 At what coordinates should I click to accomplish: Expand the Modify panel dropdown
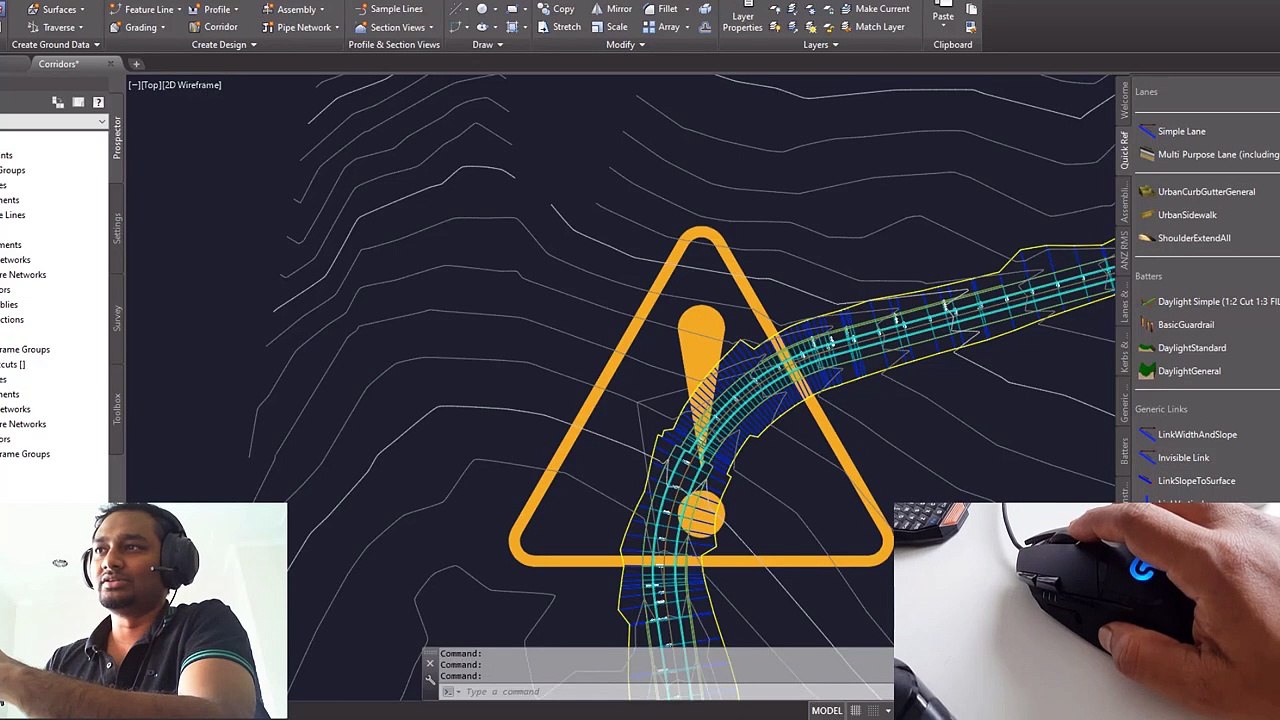pos(625,45)
